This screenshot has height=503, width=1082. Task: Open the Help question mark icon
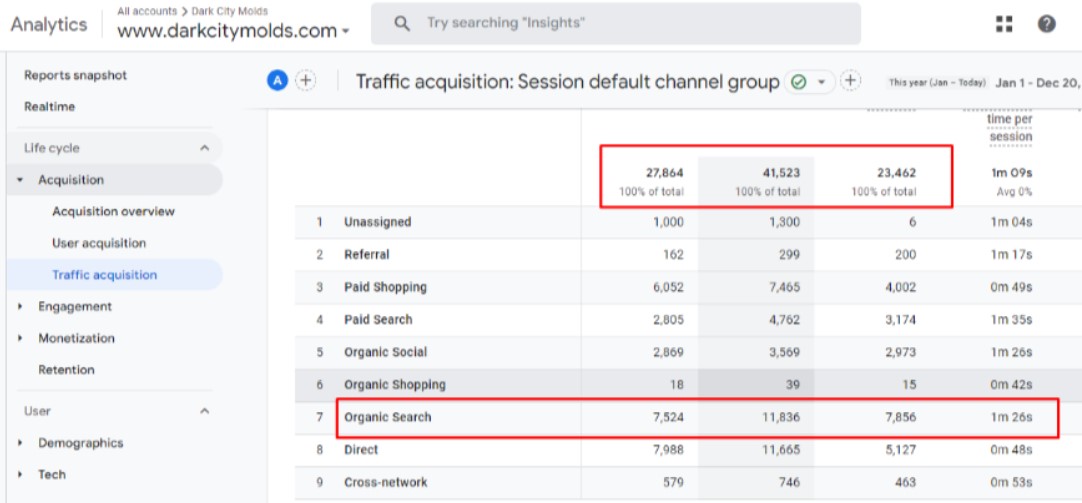tap(1046, 24)
